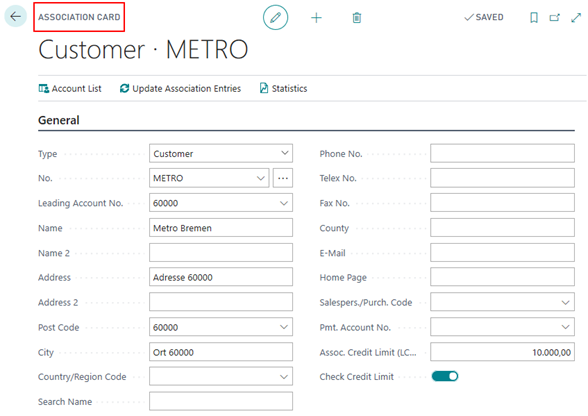588x416 pixels.
Task: Click into the County field
Action: click(502, 228)
